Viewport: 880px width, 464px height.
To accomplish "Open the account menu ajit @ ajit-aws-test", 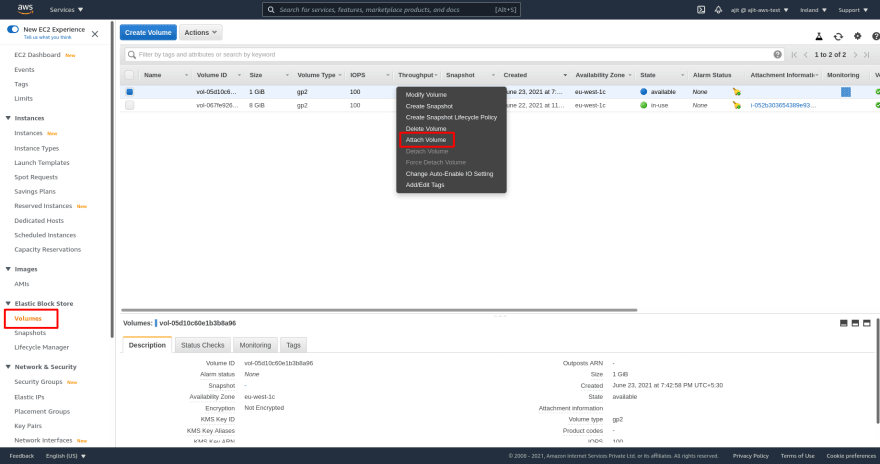I will (x=759, y=10).
